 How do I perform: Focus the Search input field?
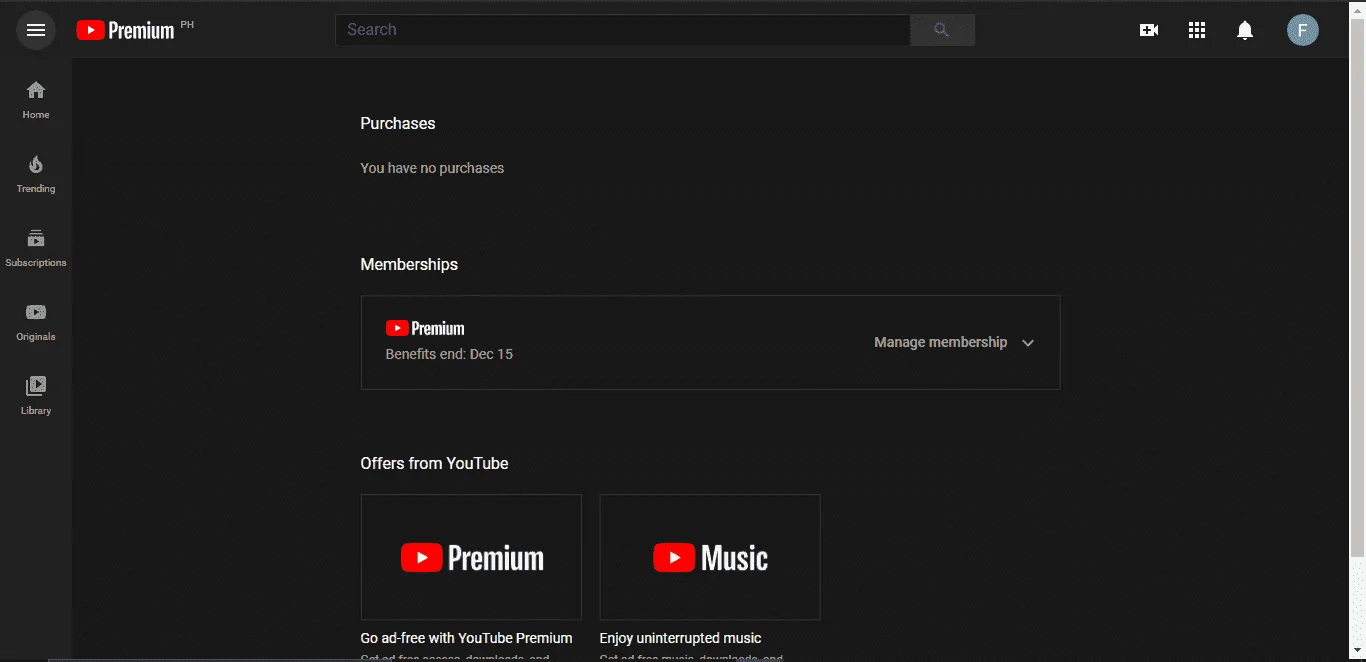click(x=623, y=30)
